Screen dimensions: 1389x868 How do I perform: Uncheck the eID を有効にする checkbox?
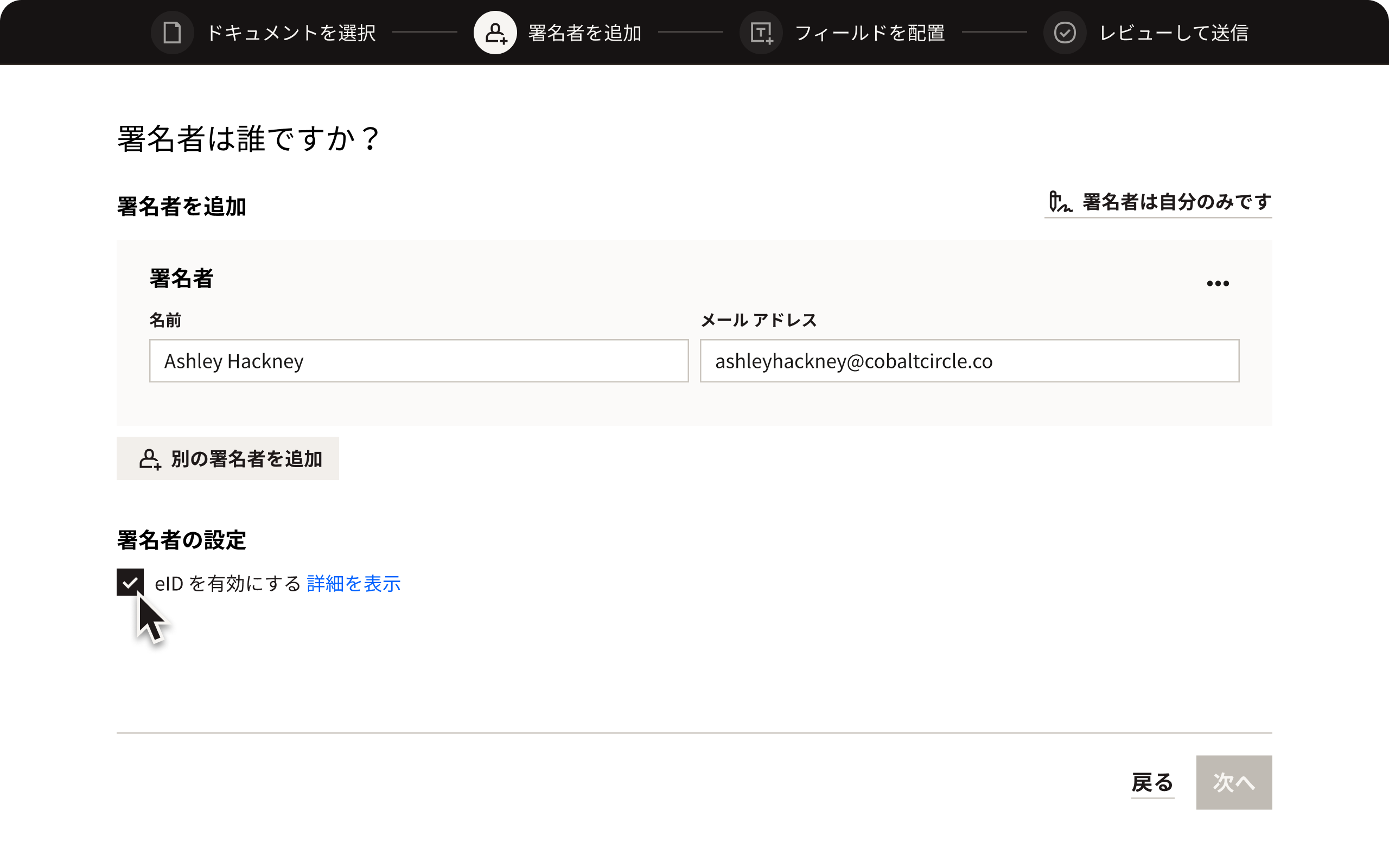pyautogui.click(x=130, y=583)
